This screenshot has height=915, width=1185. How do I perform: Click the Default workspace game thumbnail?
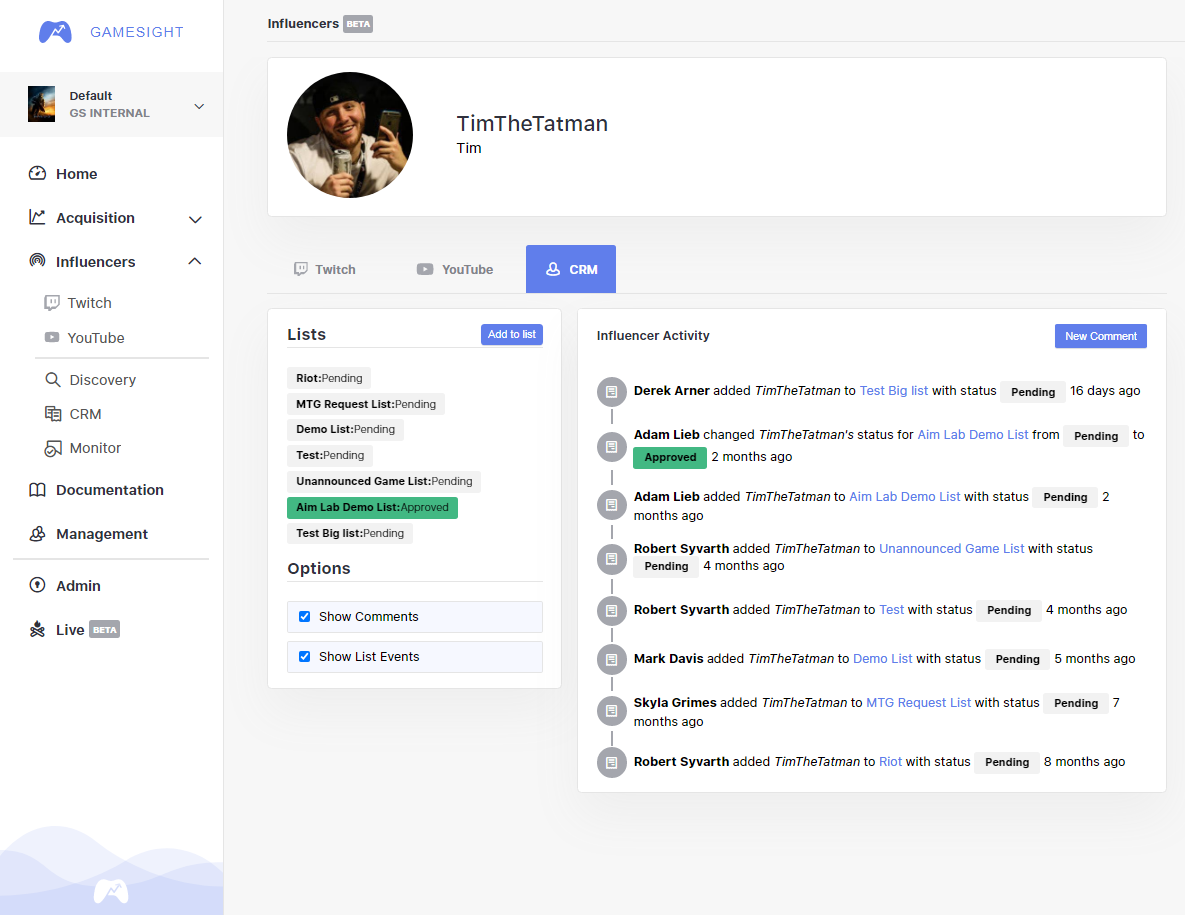coord(42,104)
